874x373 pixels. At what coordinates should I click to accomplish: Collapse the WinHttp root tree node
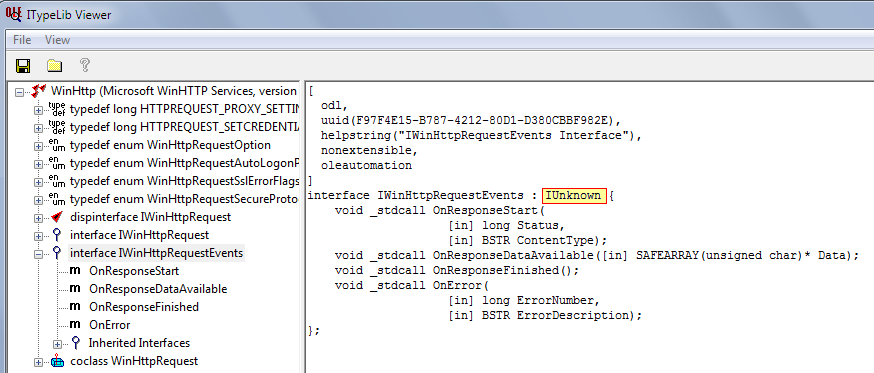pyautogui.click(x=20, y=91)
